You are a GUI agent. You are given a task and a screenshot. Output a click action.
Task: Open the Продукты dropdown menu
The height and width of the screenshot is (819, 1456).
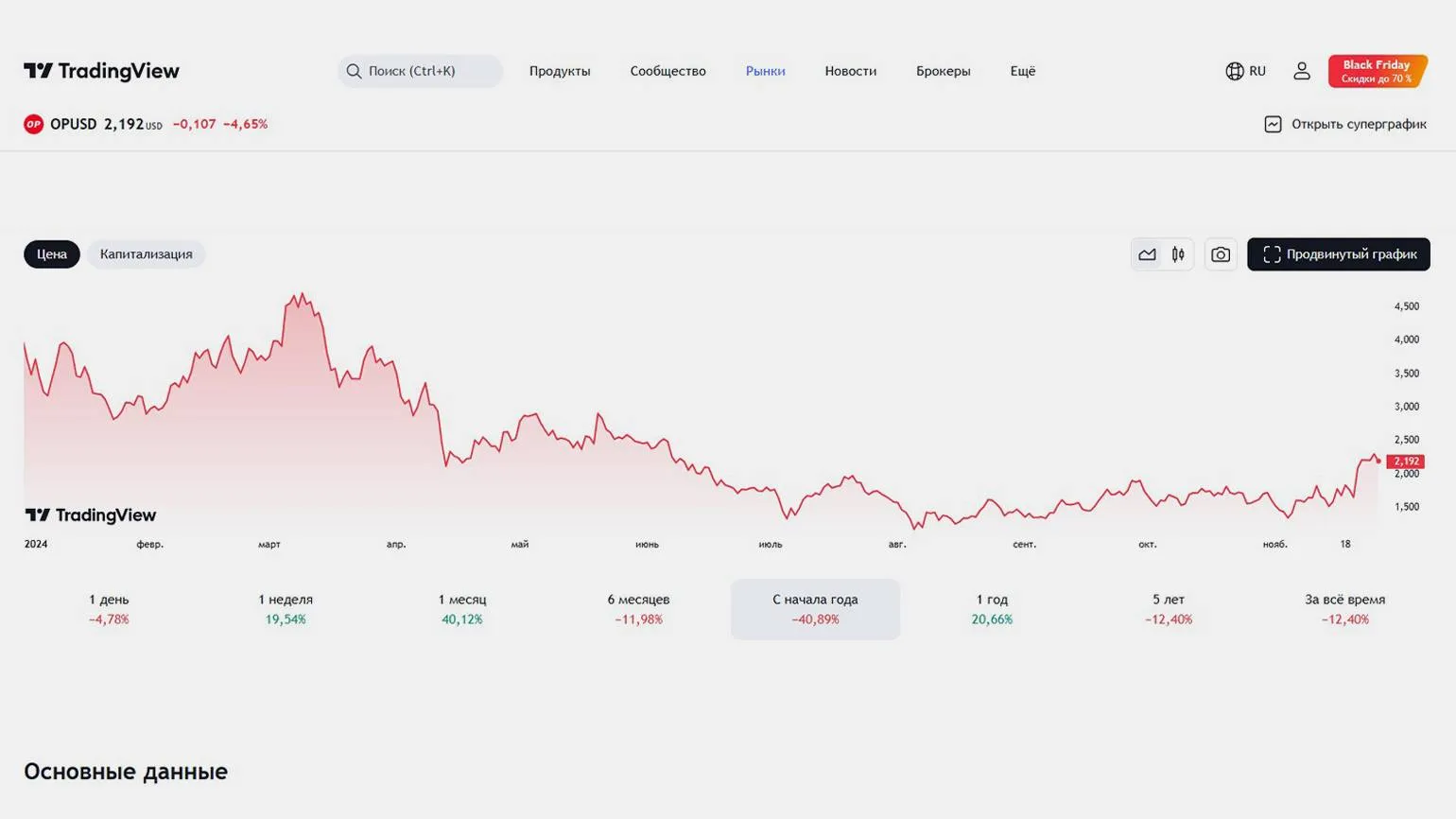[x=560, y=71]
